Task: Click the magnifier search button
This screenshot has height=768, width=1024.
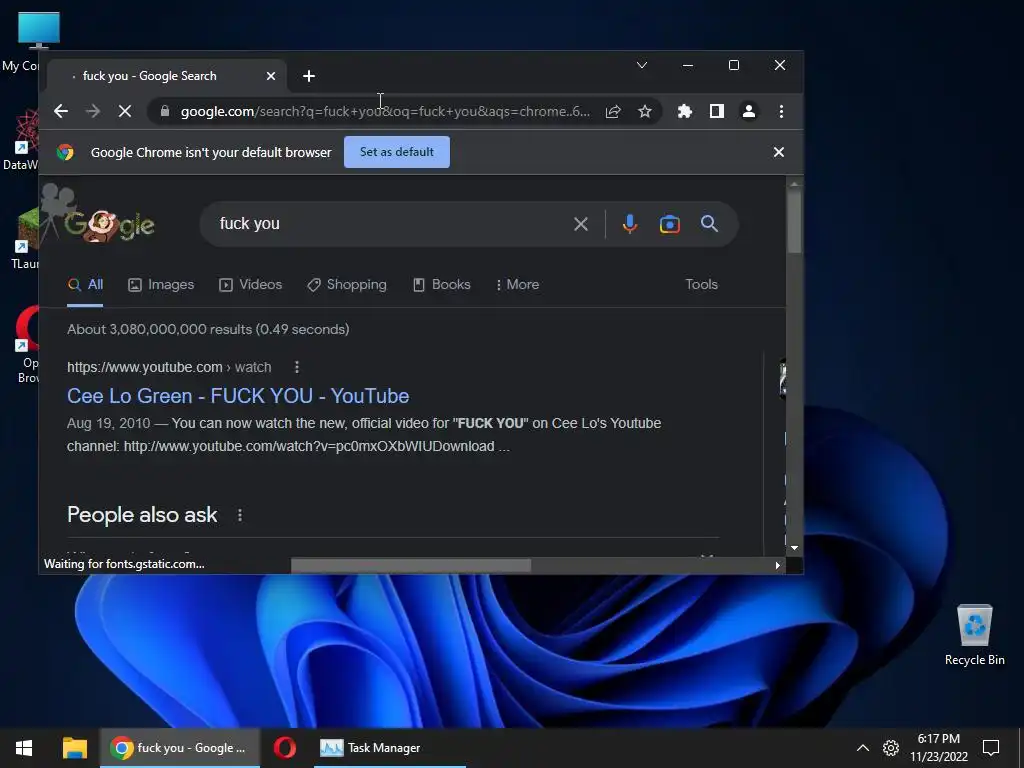Action: [709, 224]
